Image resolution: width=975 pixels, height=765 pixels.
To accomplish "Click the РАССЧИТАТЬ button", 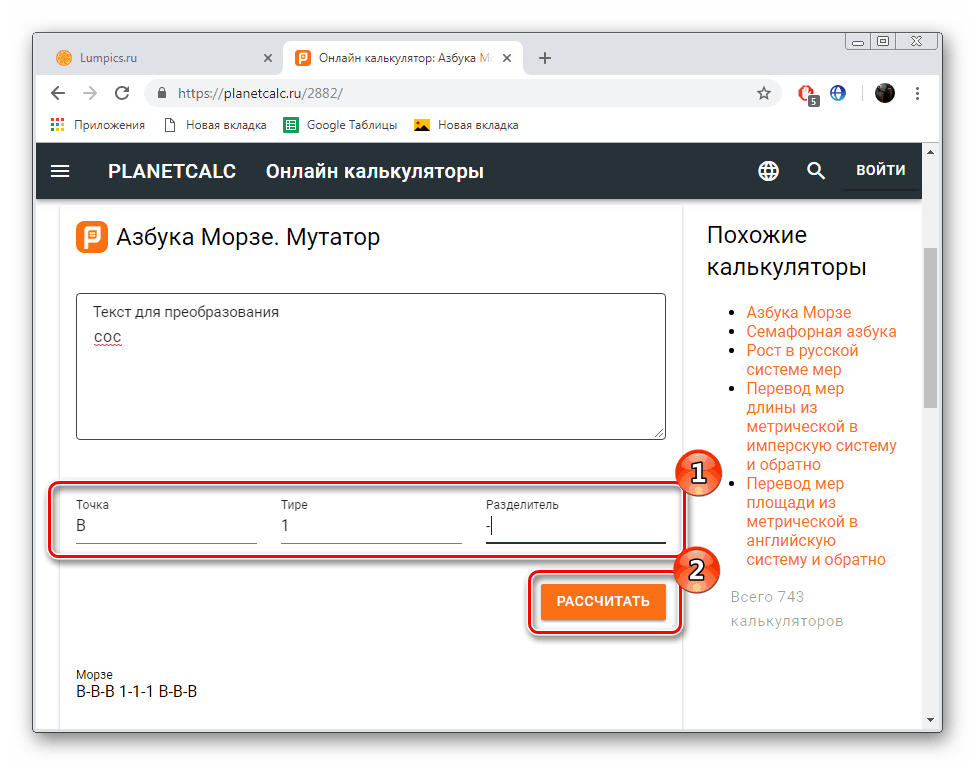I will click(603, 601).
